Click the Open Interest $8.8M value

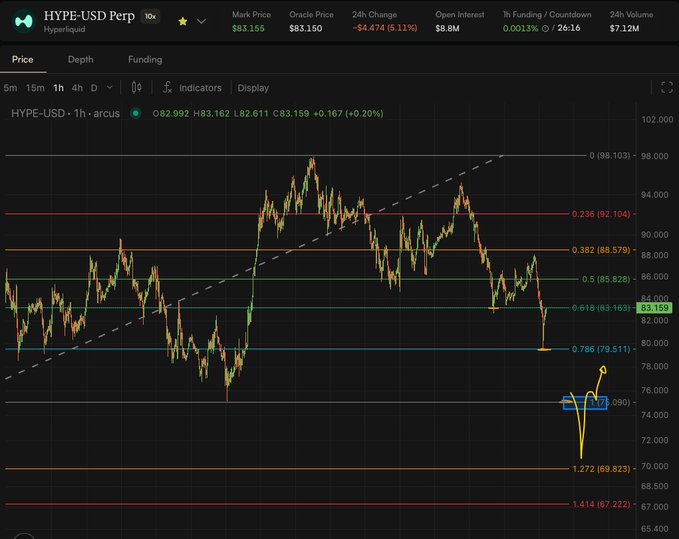click(x=447, y=28)
